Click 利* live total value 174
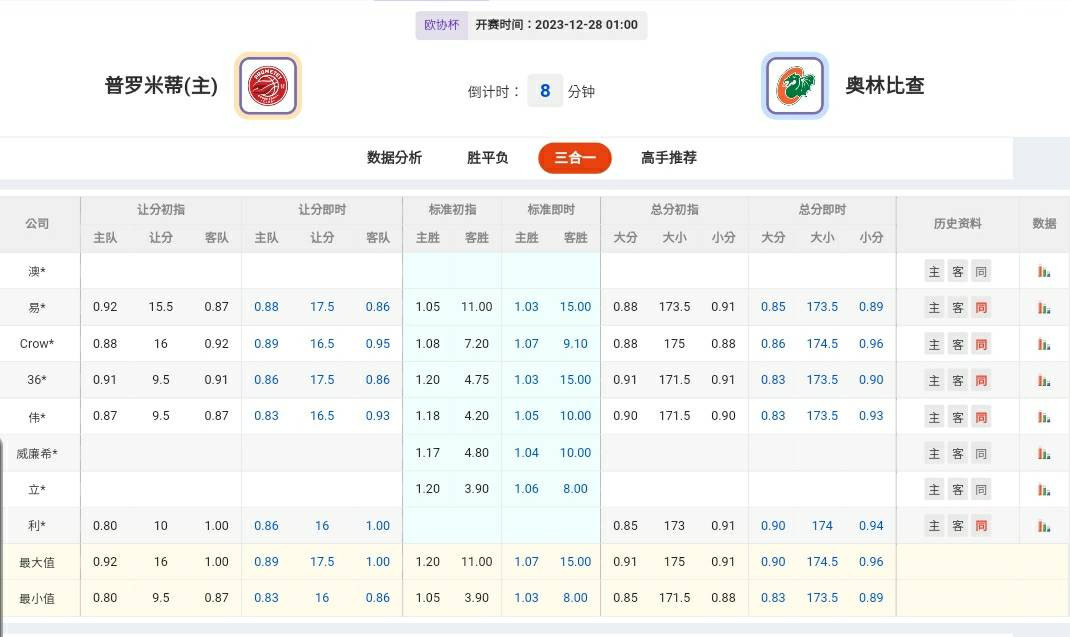 (822, 526)
